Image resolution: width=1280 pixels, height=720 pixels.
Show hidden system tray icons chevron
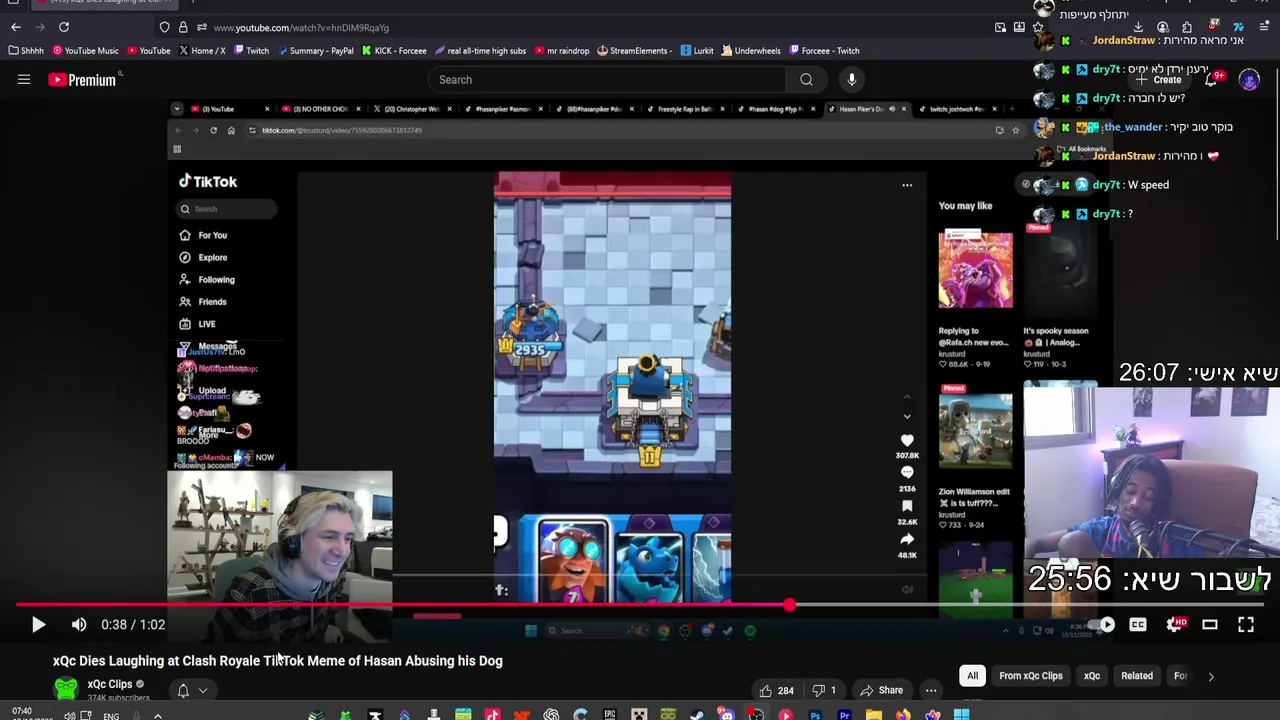click(x=157, y=715)
